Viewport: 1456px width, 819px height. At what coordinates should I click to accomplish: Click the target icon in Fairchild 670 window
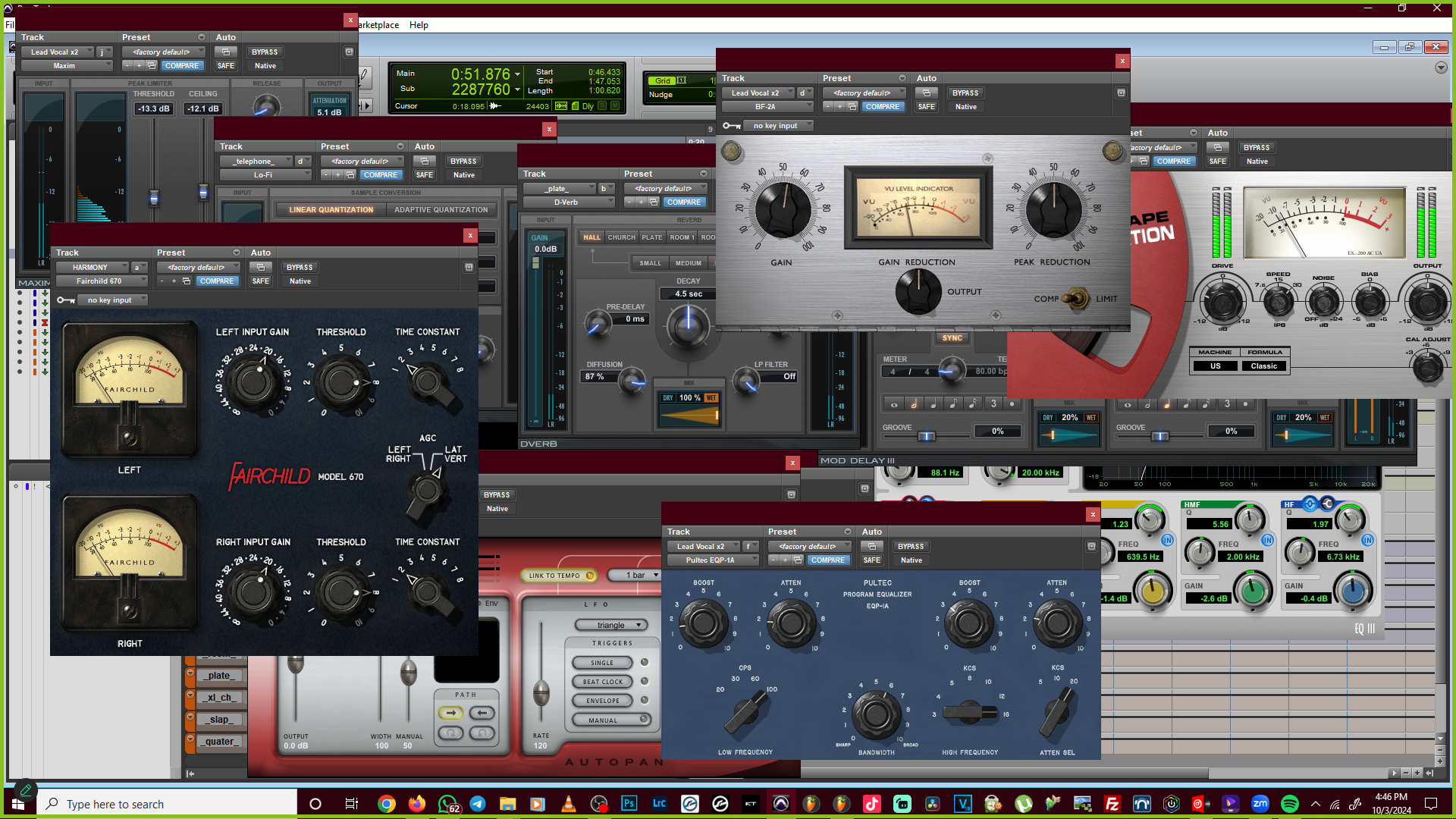469,268
